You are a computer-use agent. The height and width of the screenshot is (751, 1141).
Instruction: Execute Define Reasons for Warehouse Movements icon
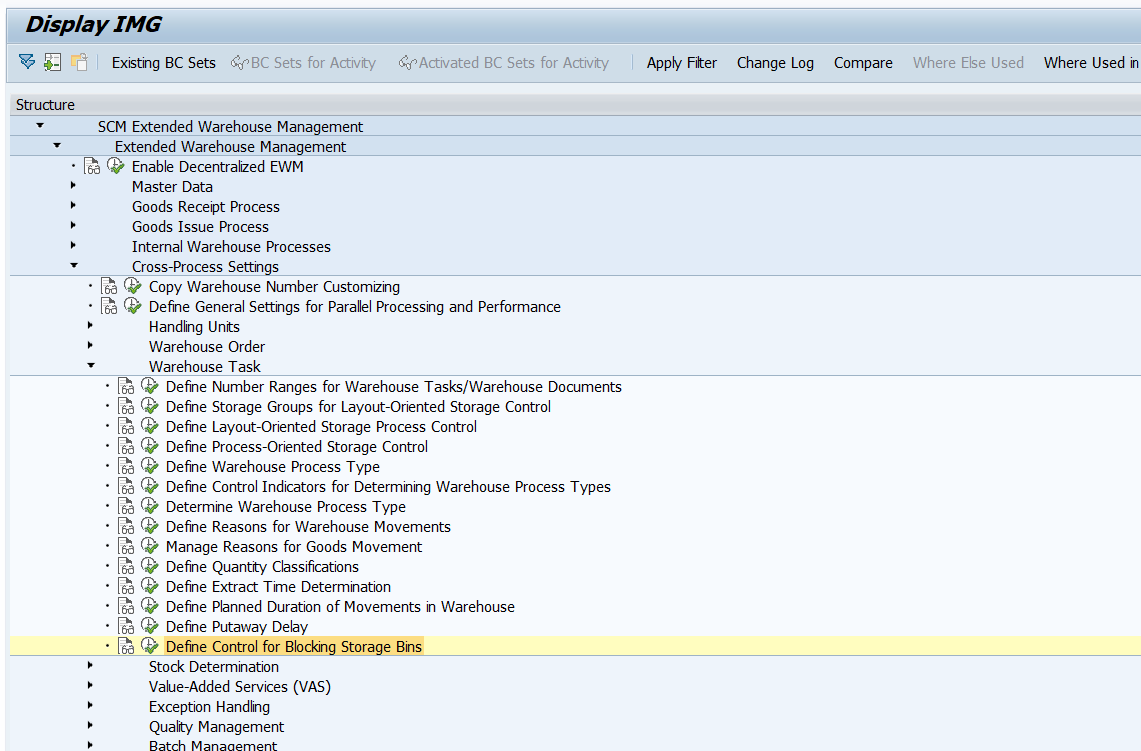149,526
